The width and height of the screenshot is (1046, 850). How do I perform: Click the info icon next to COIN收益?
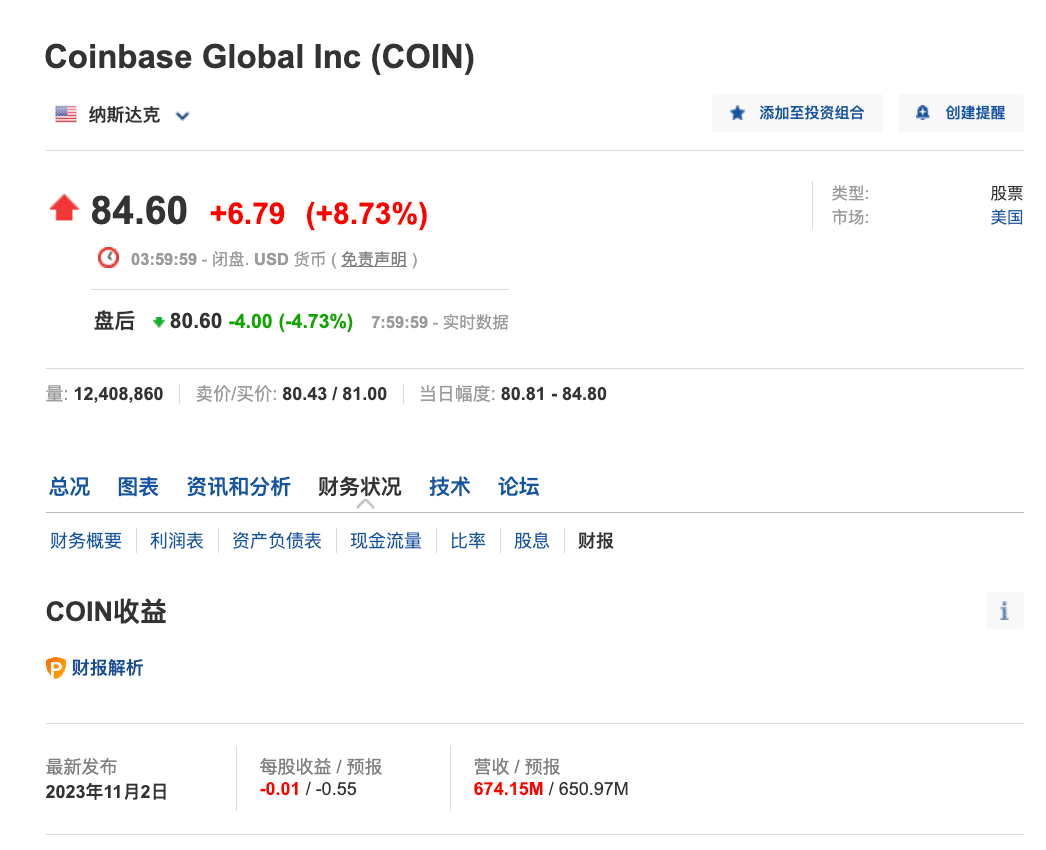click(1004, 610)
